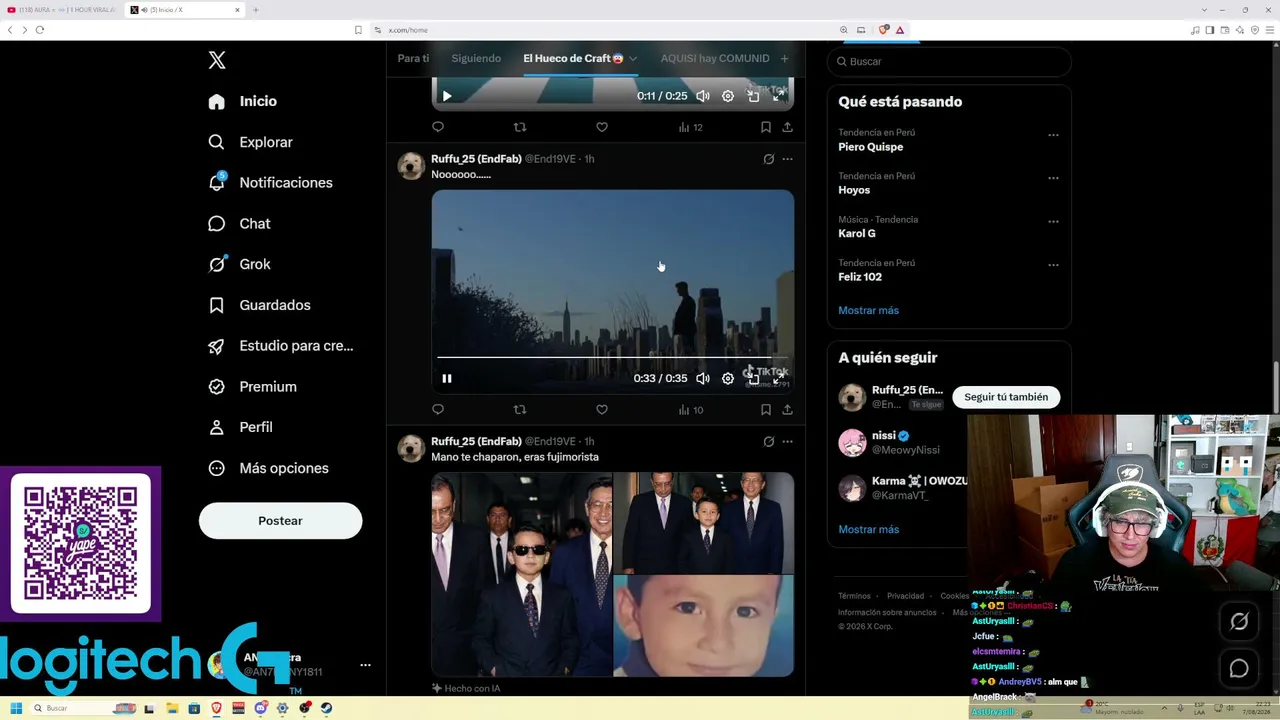Screen dimensions: 1280x720
Task: Click Mostrar más under A quién seguir
Action: point(868,529)
